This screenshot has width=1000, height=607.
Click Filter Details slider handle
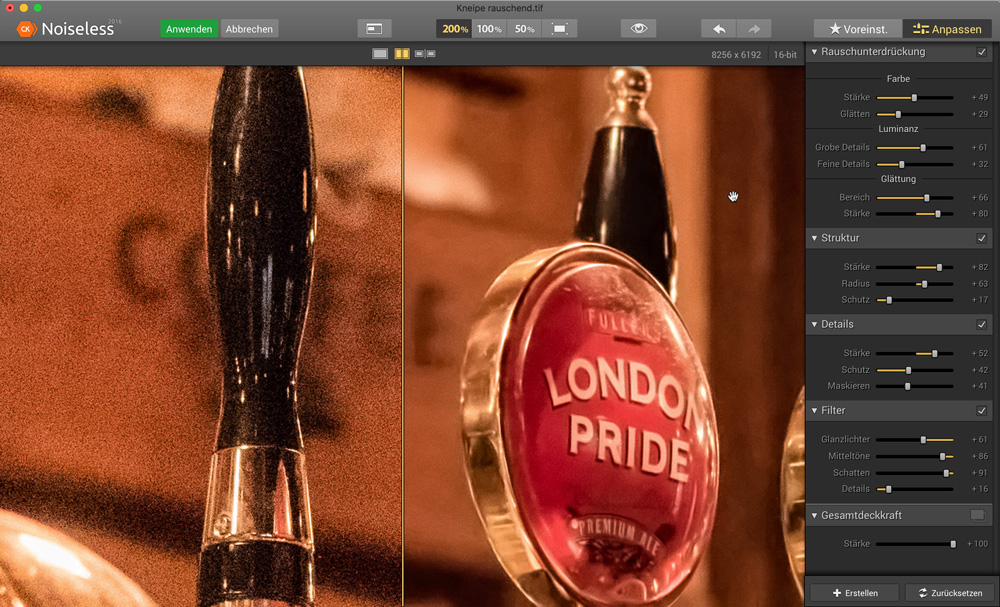(x=888, y=489)
